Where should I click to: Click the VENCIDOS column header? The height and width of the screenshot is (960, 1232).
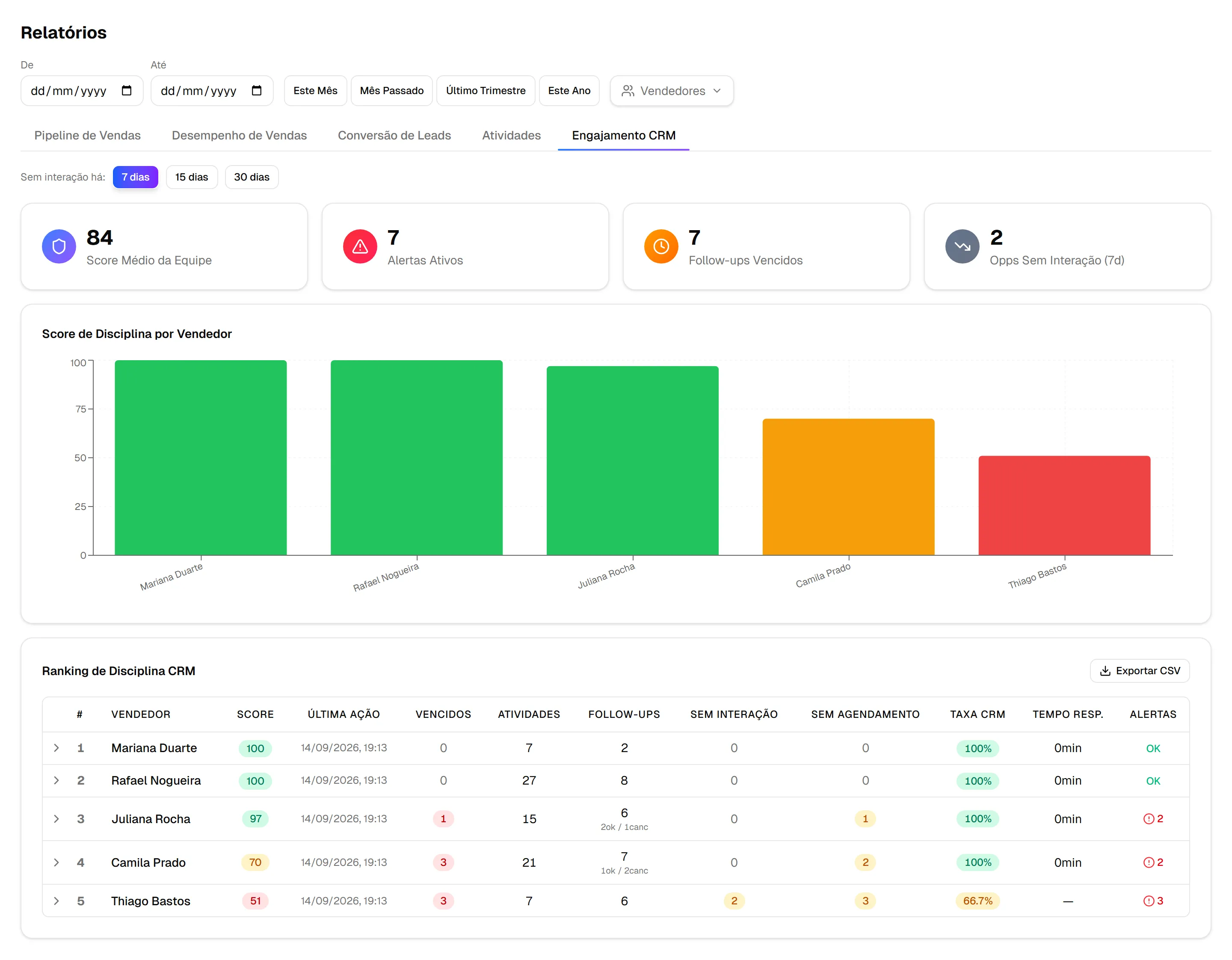tap(443, 714)
